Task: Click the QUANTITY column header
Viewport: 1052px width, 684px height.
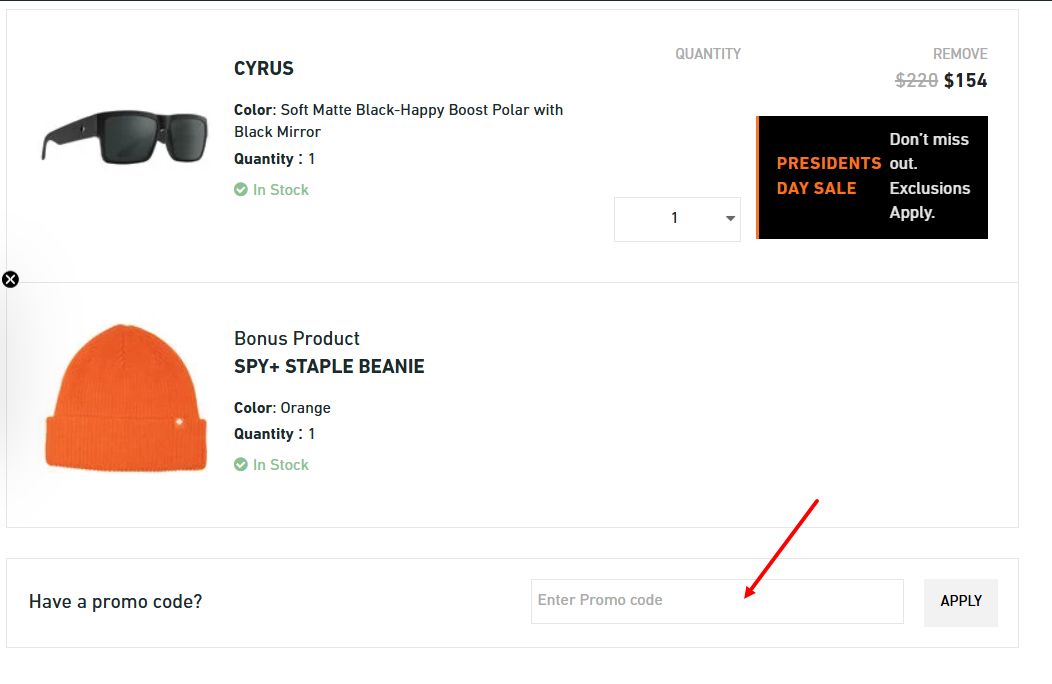Action: 707,54
